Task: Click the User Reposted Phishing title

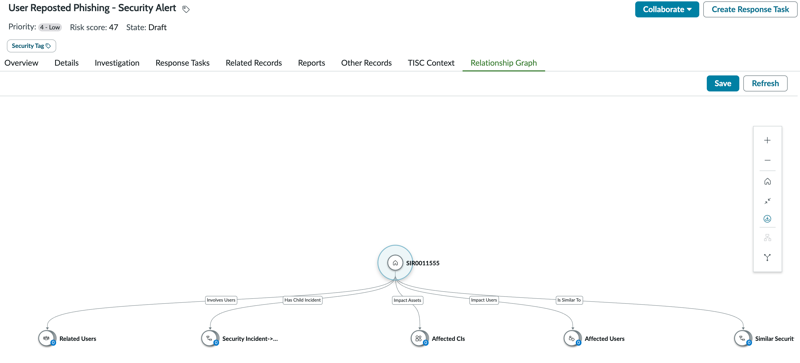Action: pos(92,9)
